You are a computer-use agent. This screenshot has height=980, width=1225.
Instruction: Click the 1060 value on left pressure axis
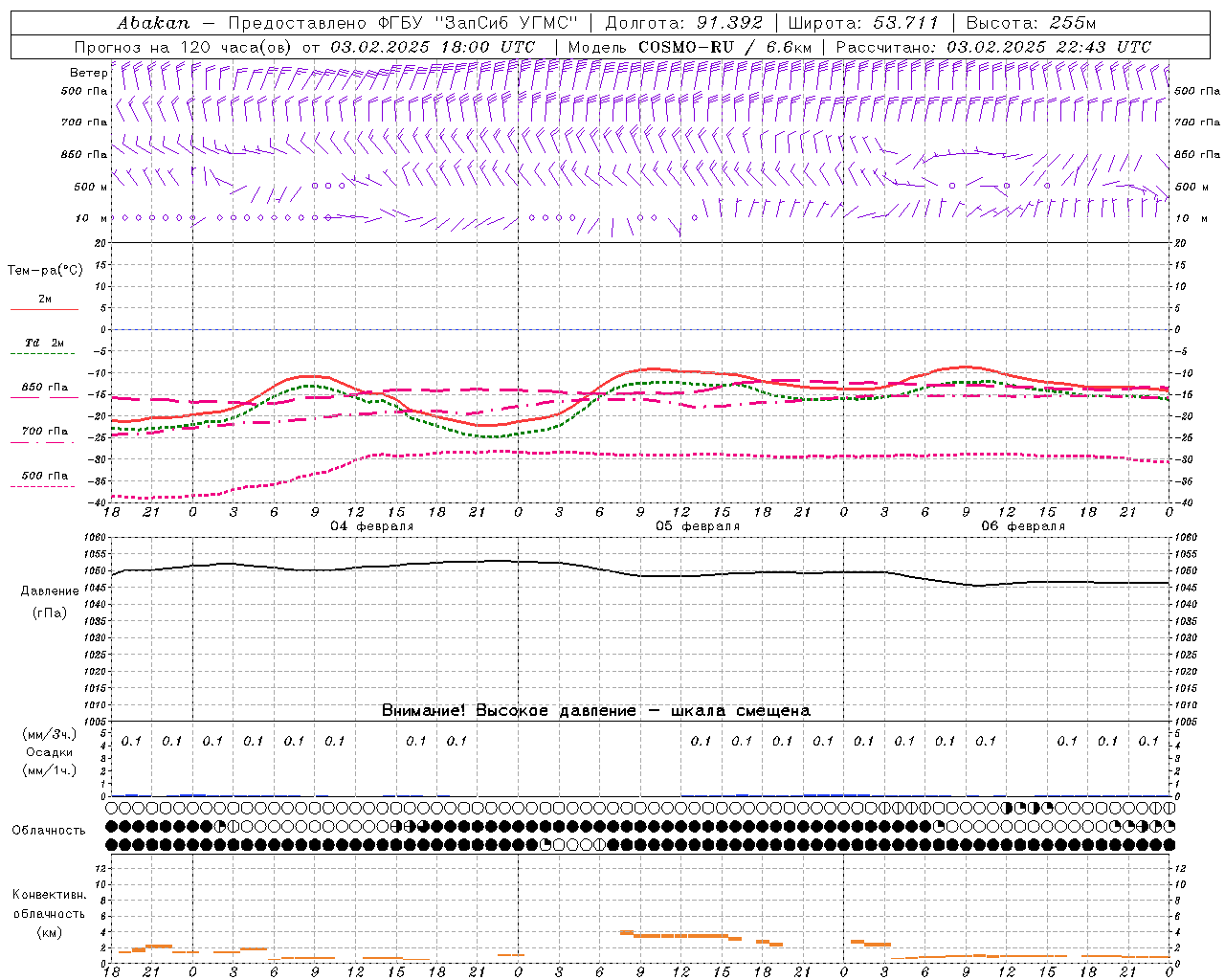tap(96, 537)
